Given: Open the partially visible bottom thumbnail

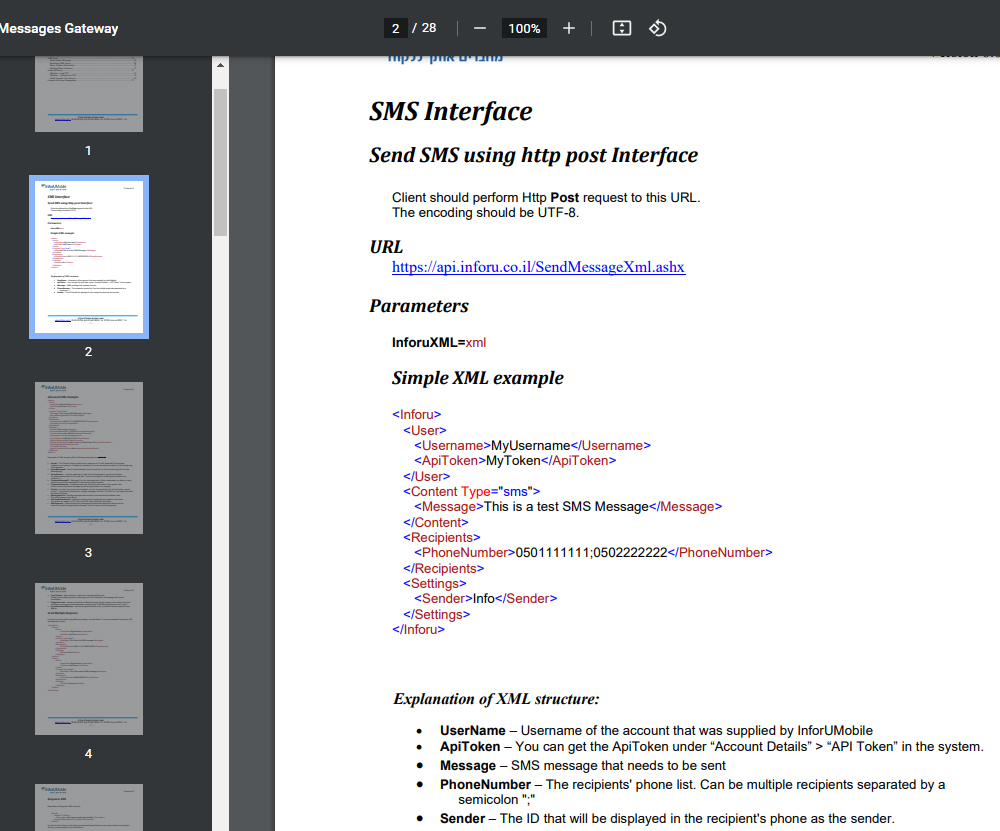Looking at the screenshot, I should [89, 807].
